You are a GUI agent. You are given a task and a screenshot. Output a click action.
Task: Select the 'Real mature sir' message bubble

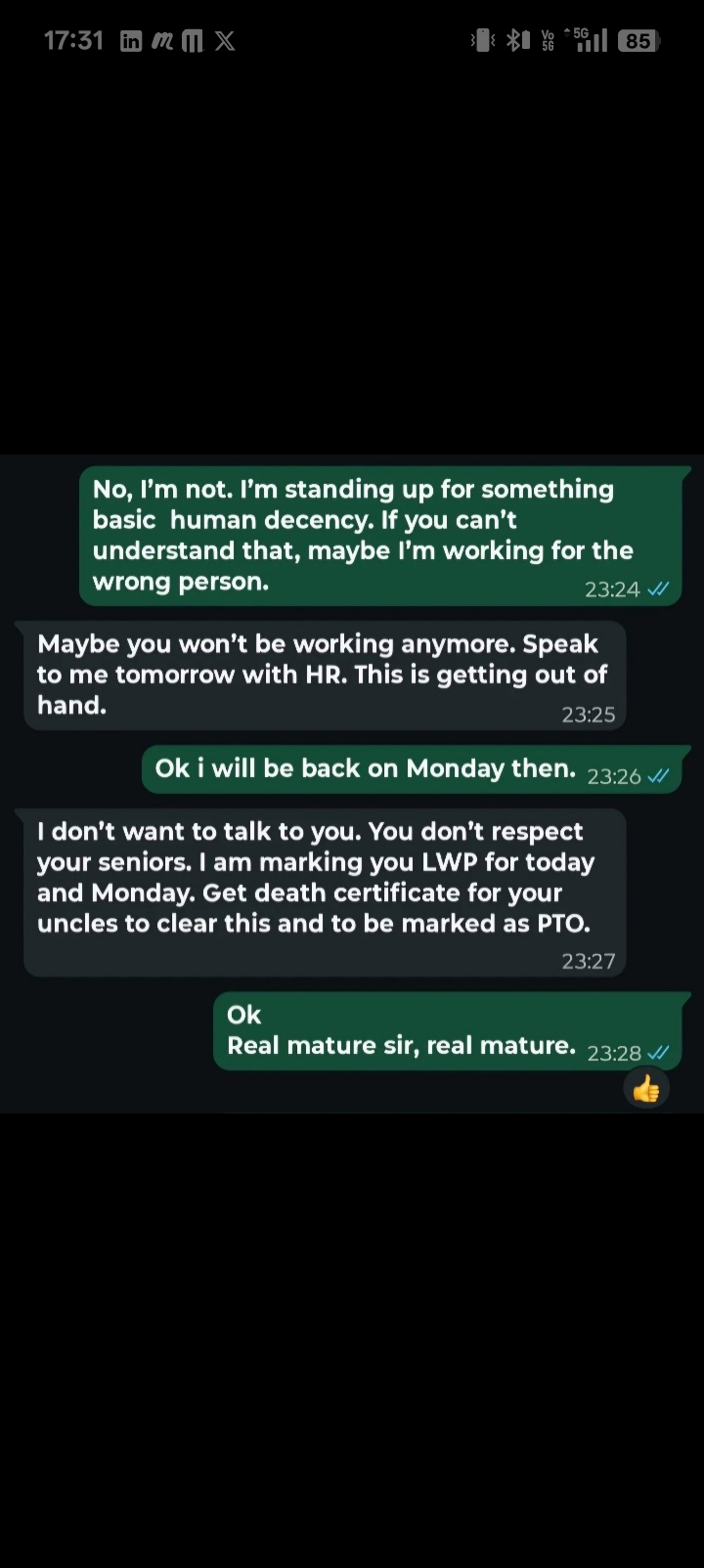coord(447,1031)
